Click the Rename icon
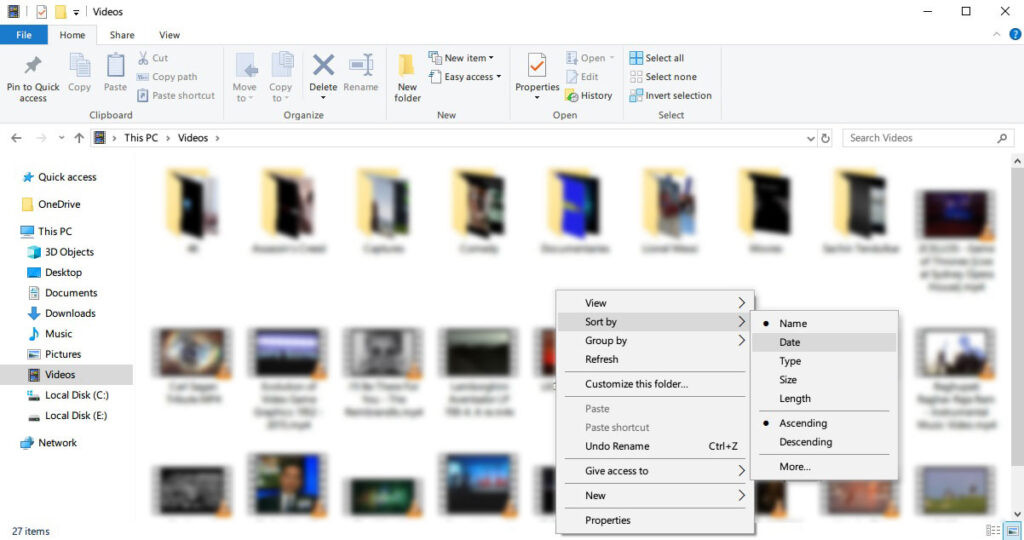This screenshot has height=540, width=1024. click(x=360, y=65)
